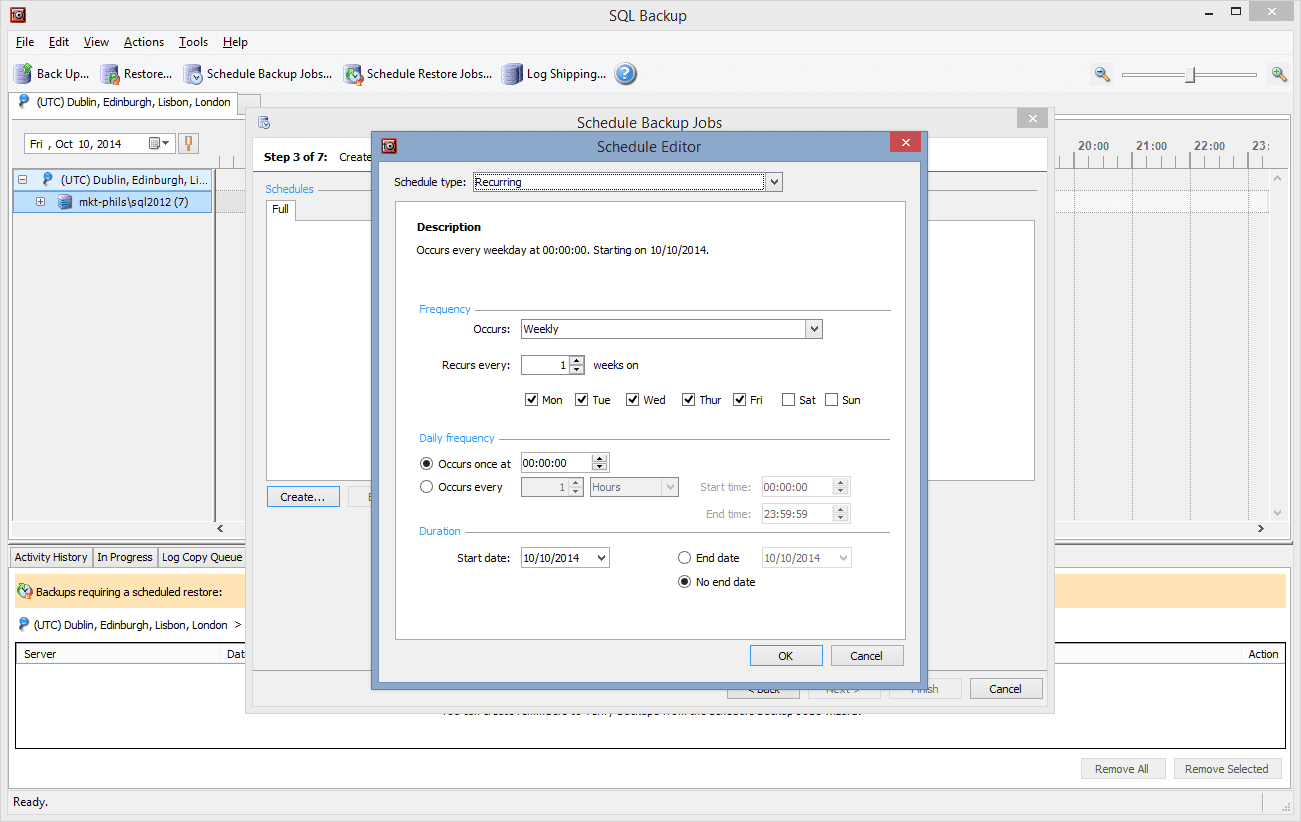Viewport: 1301px width, 822px height.
Task: Open the Schedule type dropdown
Action: (773, 182)
